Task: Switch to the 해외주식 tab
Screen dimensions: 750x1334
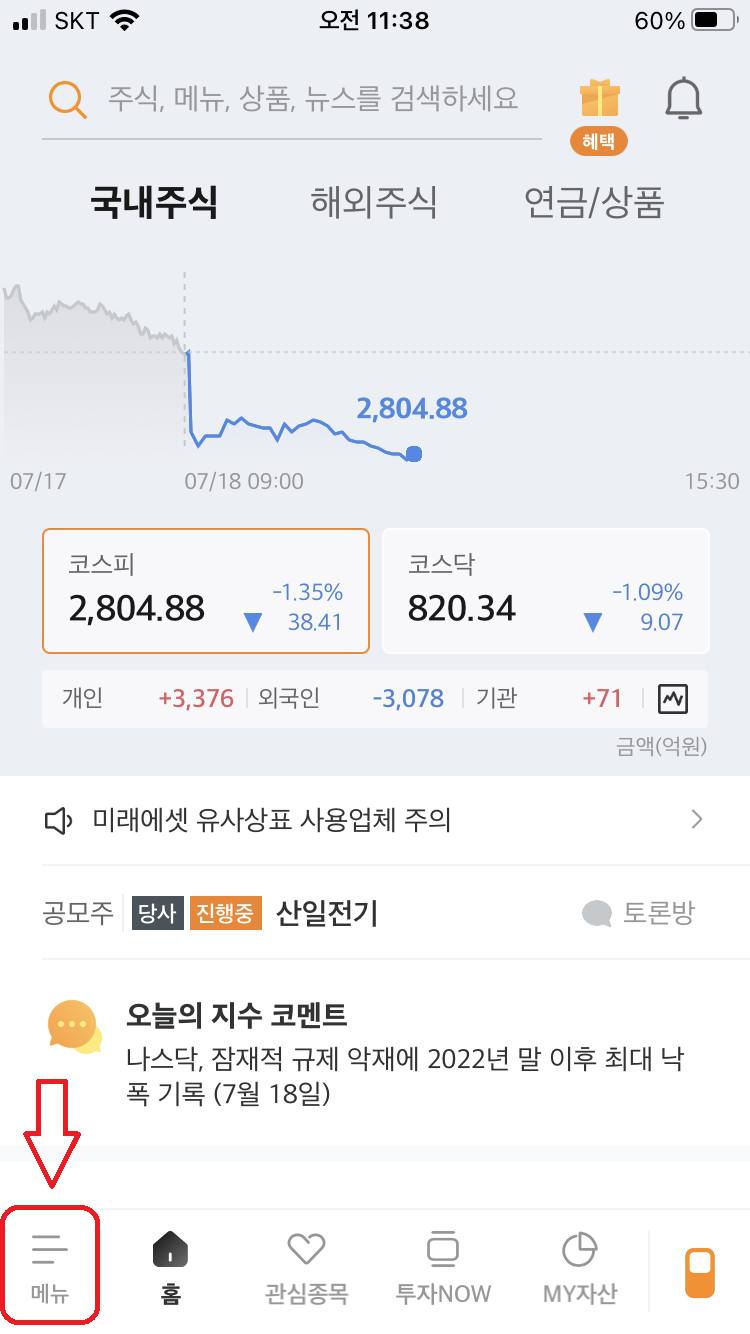Action: 374,203
